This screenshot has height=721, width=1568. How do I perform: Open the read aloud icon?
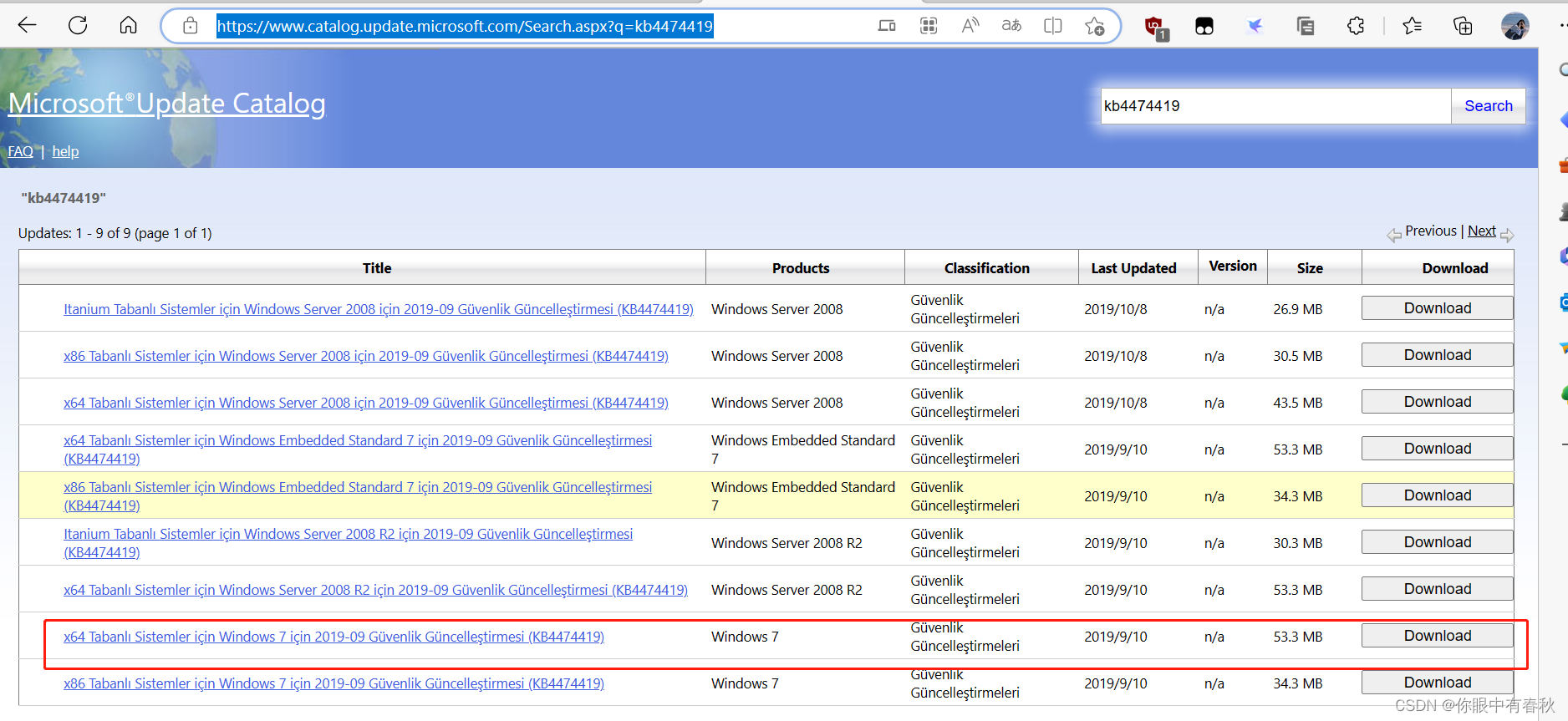click(970, 26)
